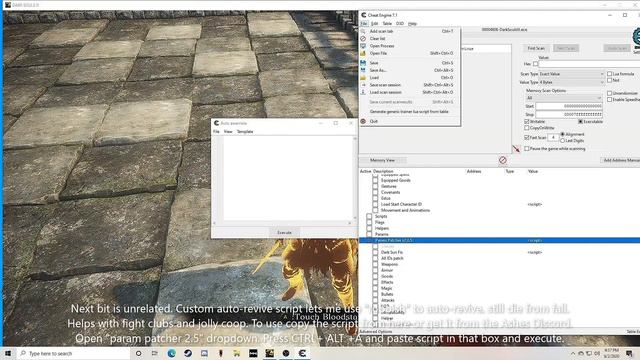Click the Quit icon in the File menu
The width and height of the screenshot is (640, 360).
[x=363, y=121]
